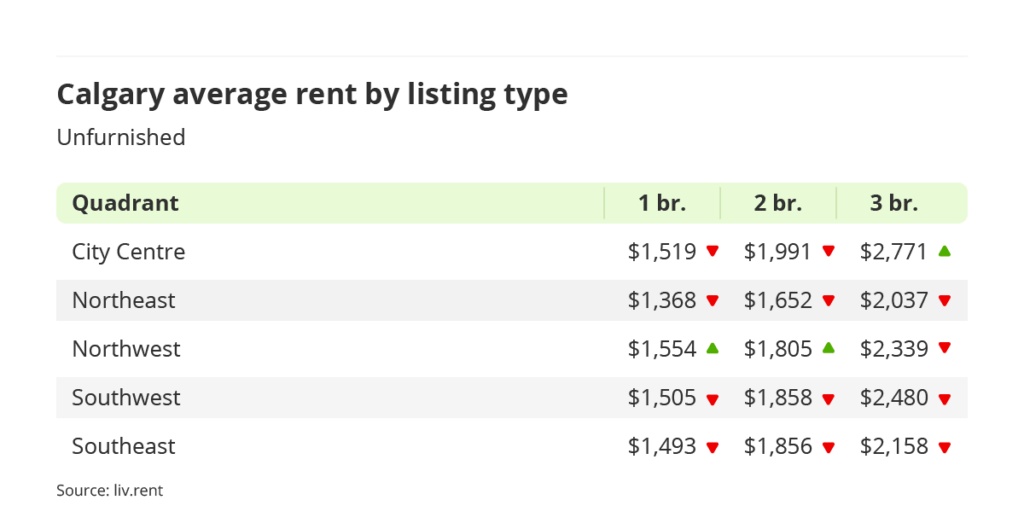
Task: Click the Quadrant column header
Action: pos(125,203)
